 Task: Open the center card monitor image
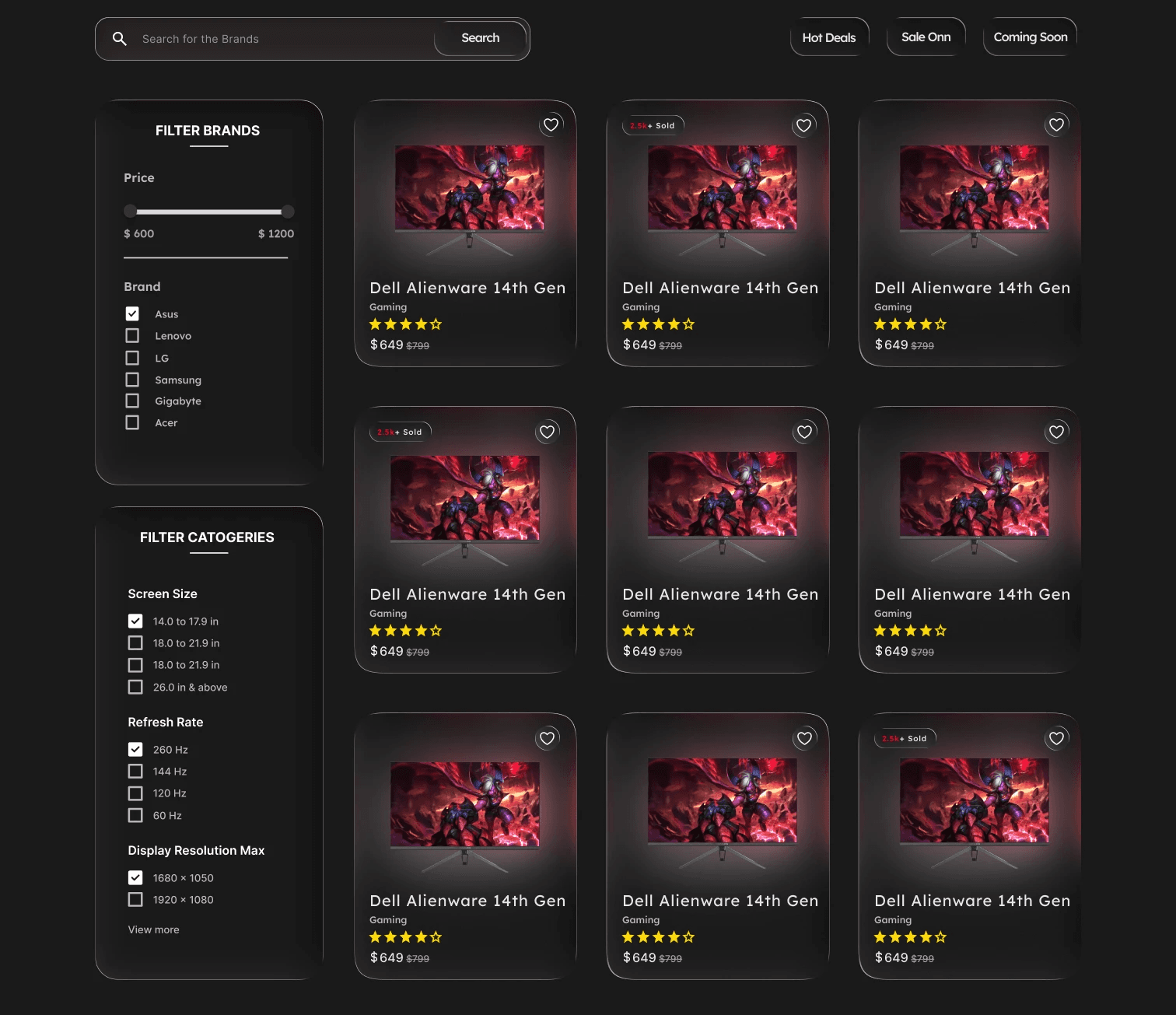pyautogui.click(x=722, y=506)
